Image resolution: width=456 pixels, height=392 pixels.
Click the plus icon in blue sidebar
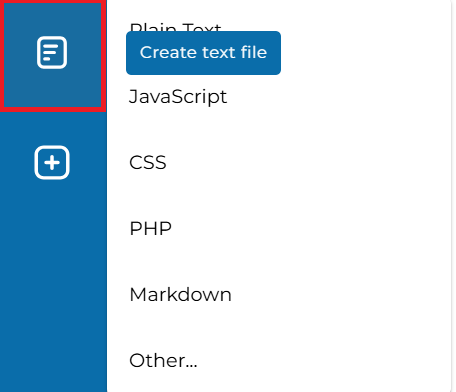coord(52,163)
